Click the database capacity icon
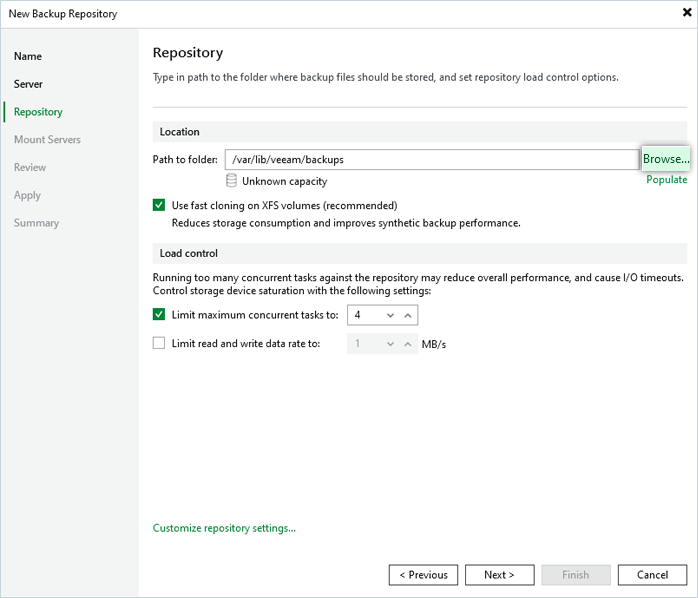 (x=232, y=181)
